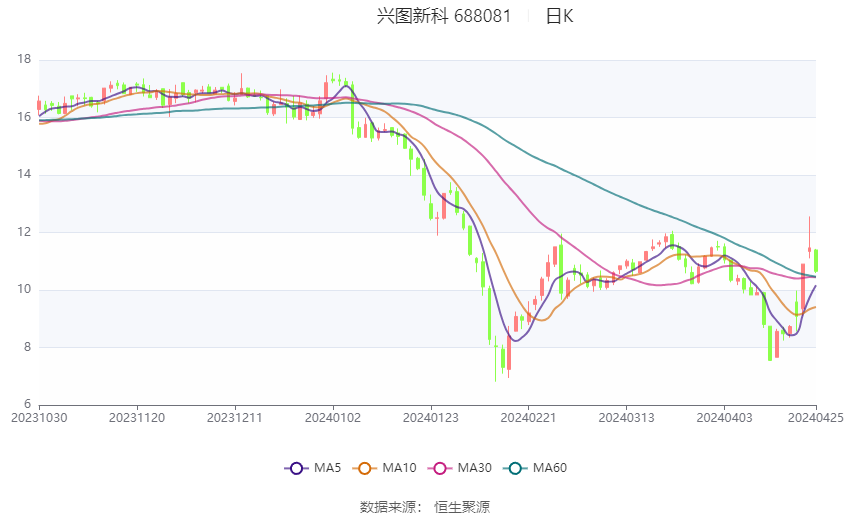Hide the MA60 series via its label
This screenshot has width=850, height=517.
[550, 468]
